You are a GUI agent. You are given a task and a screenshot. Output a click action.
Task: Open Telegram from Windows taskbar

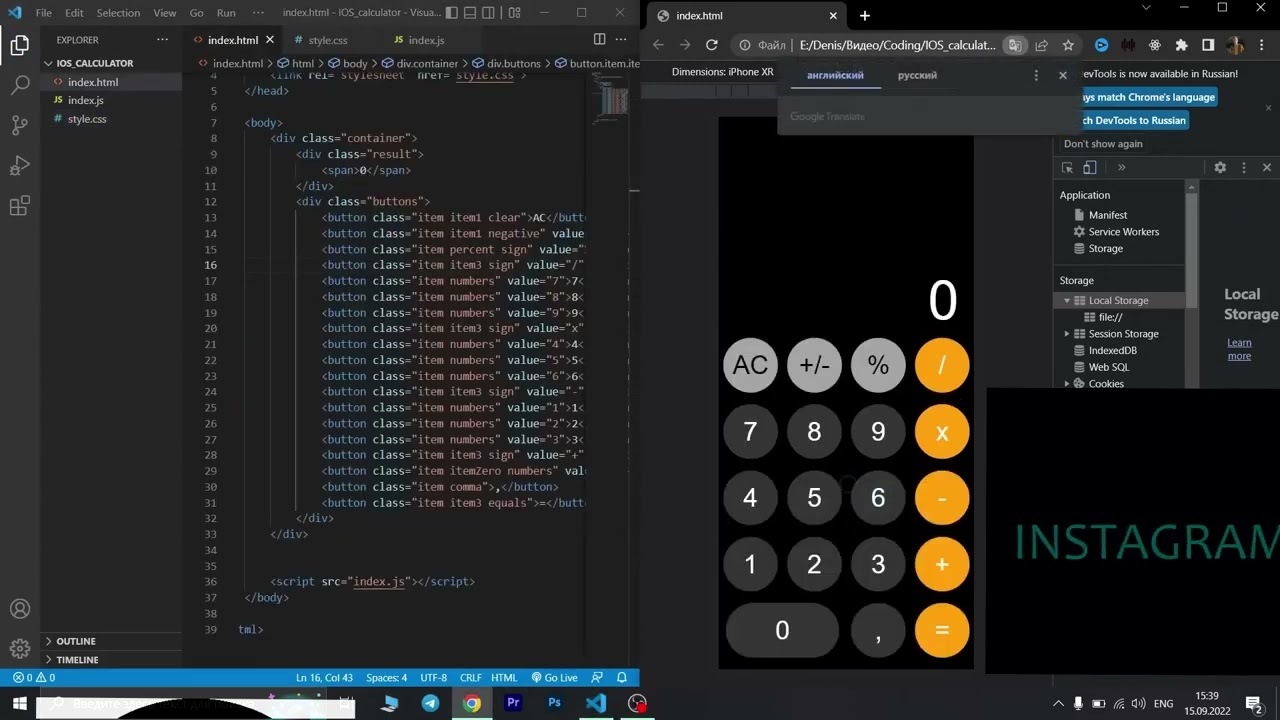pos(431,704)
